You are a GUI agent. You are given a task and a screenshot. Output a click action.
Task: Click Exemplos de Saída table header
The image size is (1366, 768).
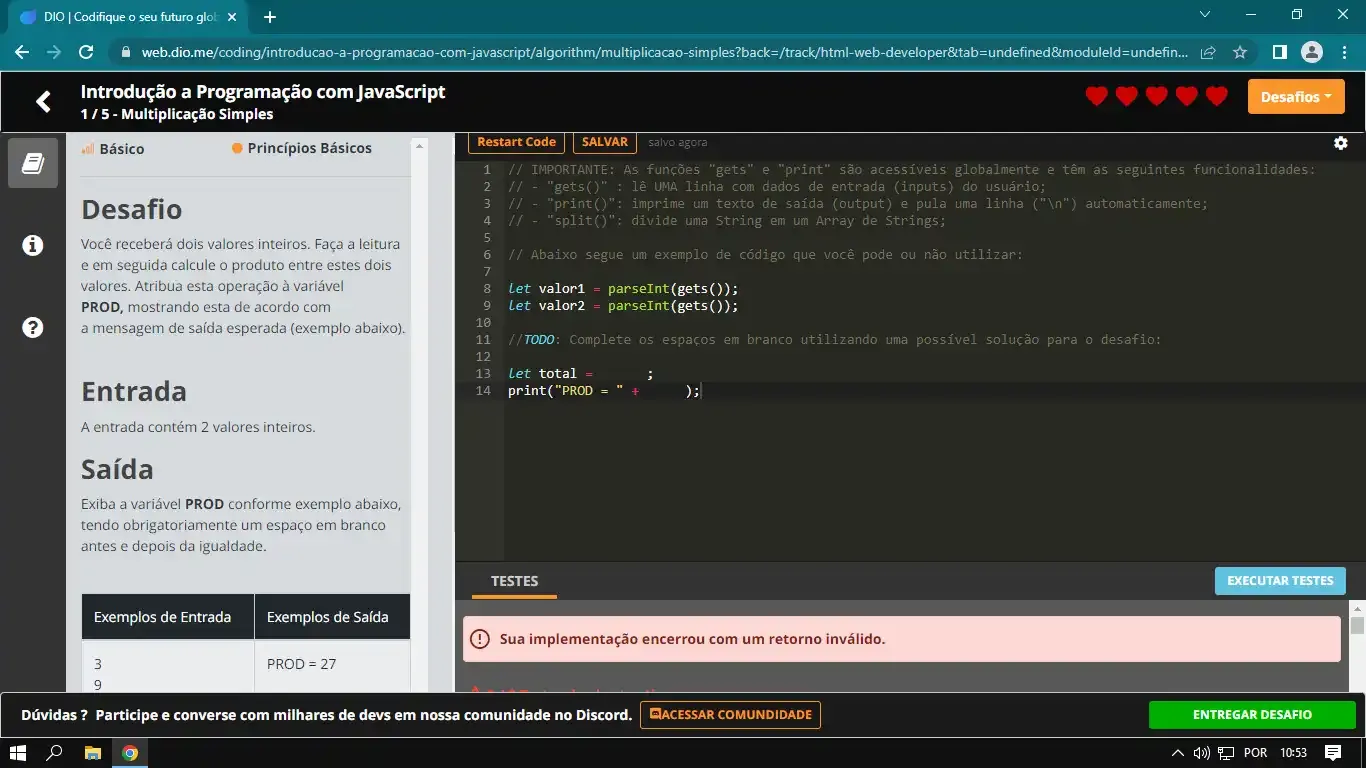pyautogui.click(x=332, y=617)
